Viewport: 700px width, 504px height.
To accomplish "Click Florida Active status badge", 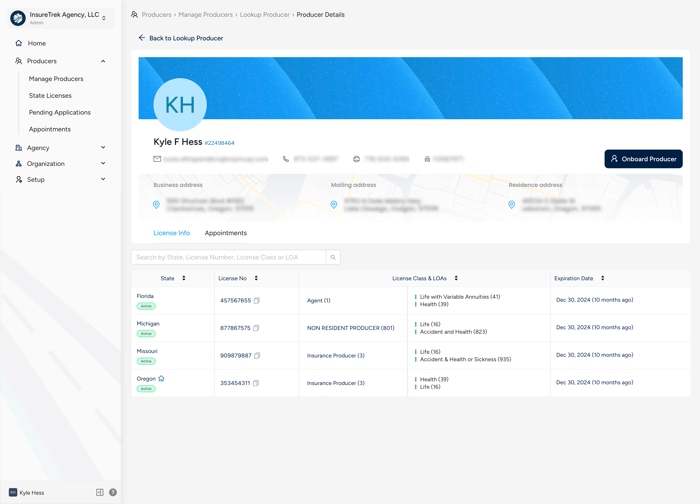I will point(146,306).
